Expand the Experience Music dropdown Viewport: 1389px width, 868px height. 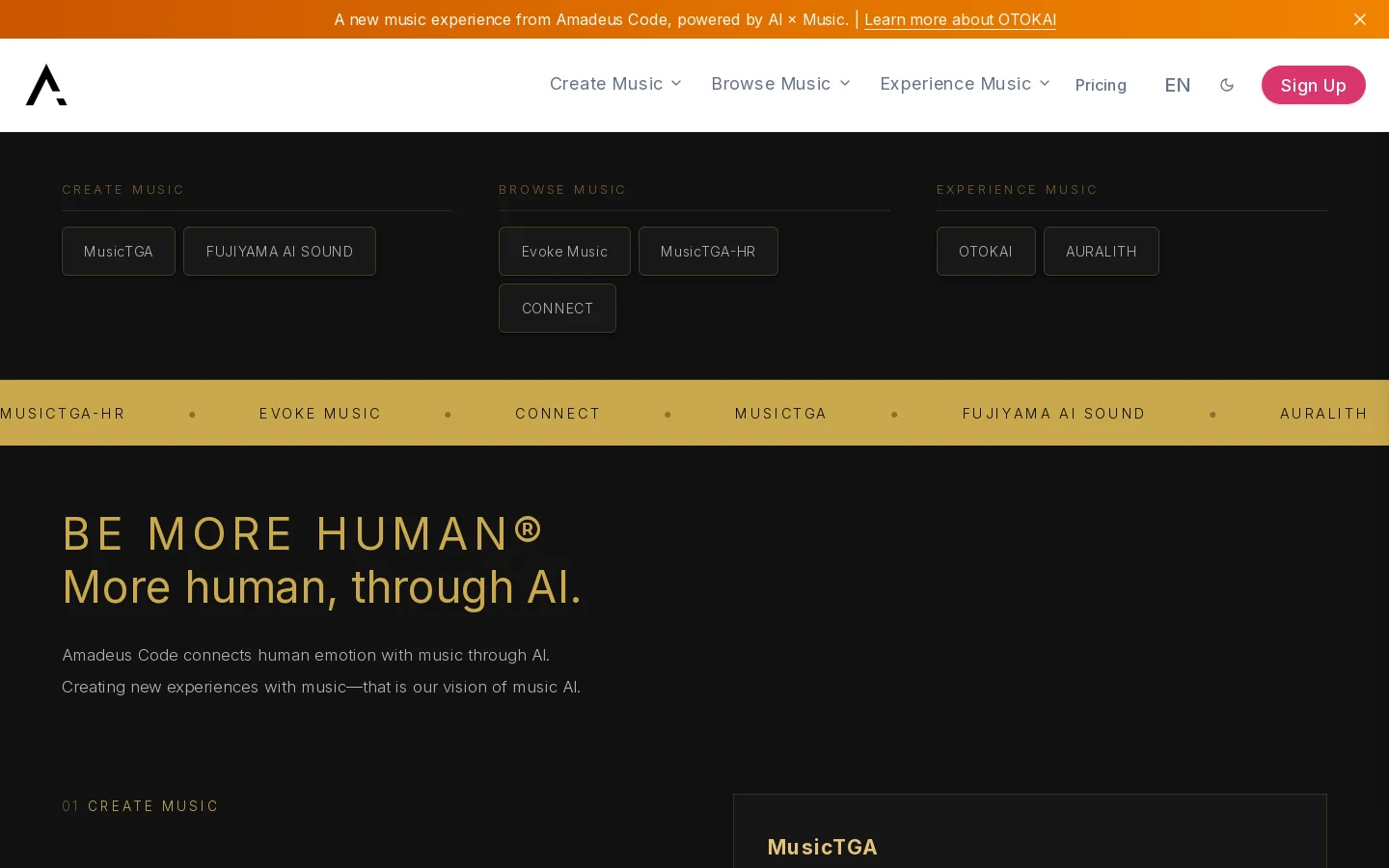click(x=965, y=84)
